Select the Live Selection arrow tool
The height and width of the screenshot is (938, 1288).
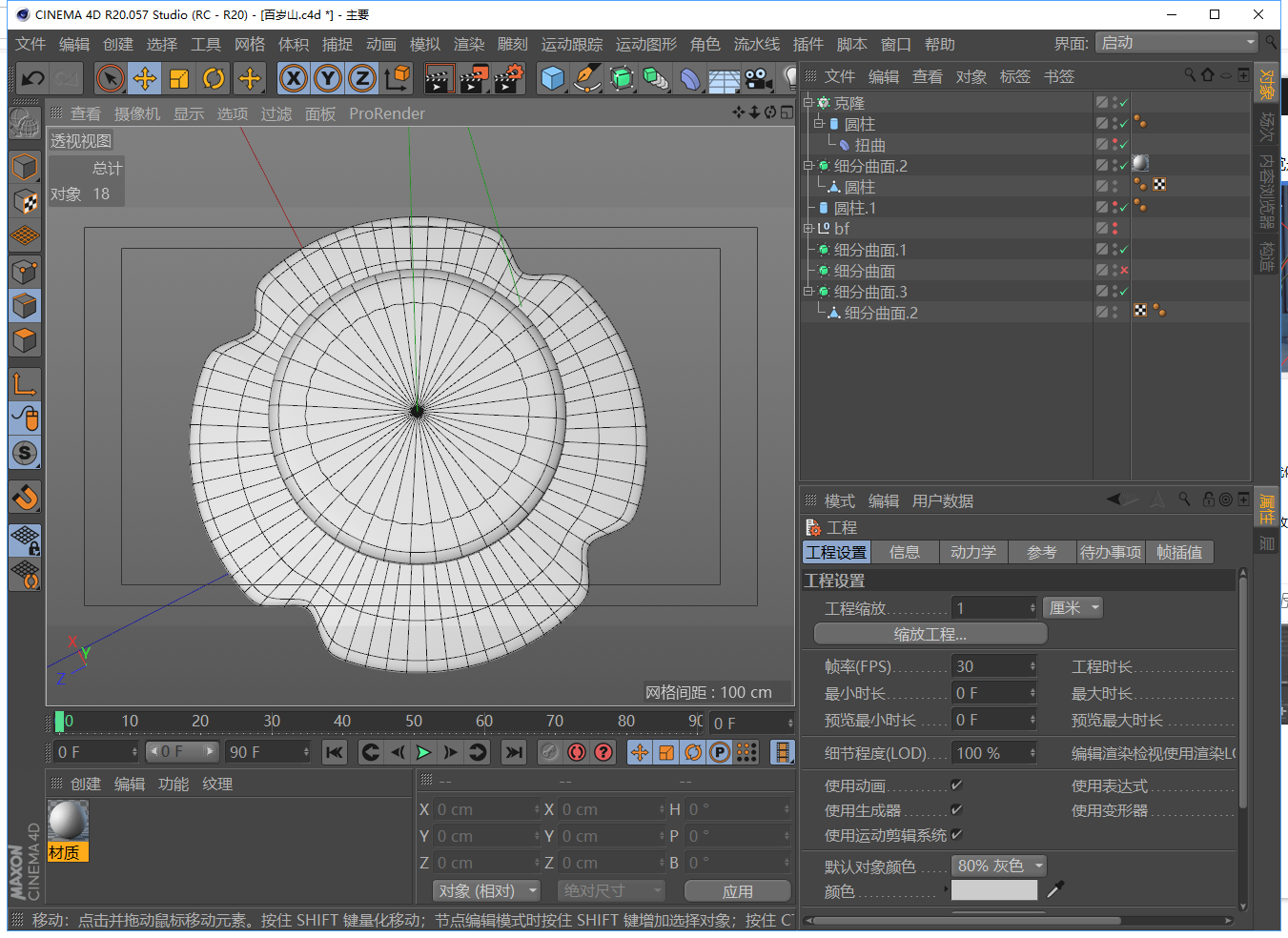coord(110,78)
